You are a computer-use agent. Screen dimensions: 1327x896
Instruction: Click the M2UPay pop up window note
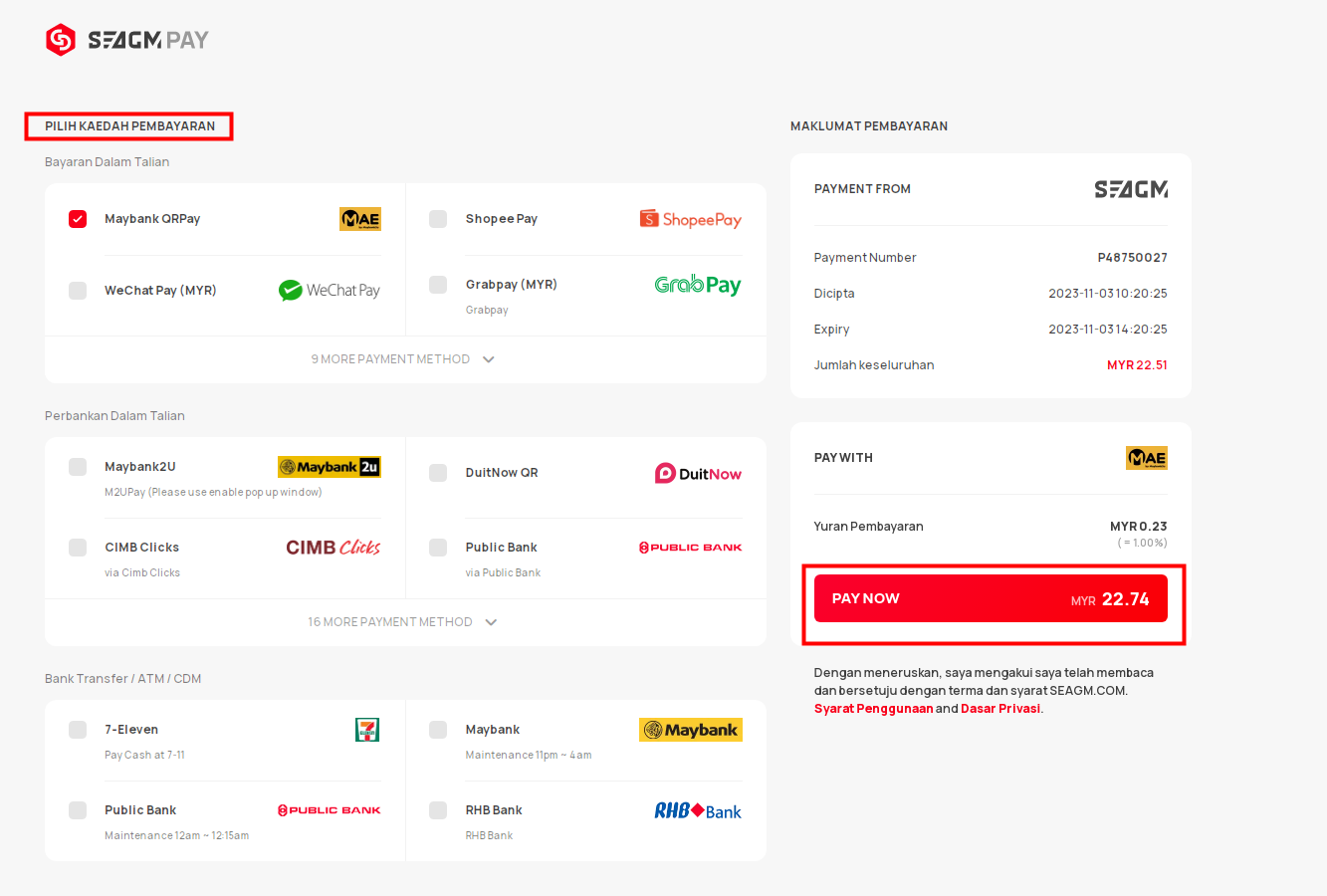point(213,493)
